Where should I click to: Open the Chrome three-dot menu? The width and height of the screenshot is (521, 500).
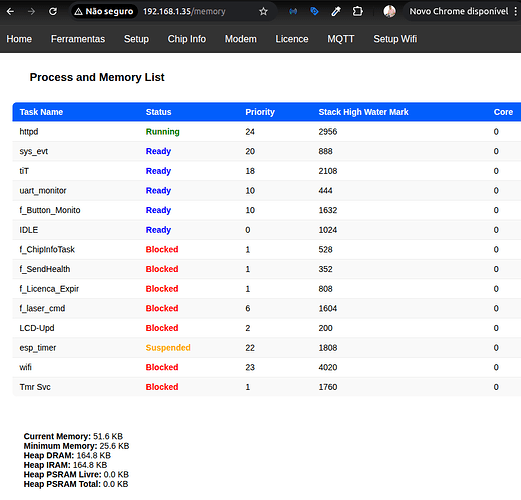pyautogui.click(x=516, y=12)
